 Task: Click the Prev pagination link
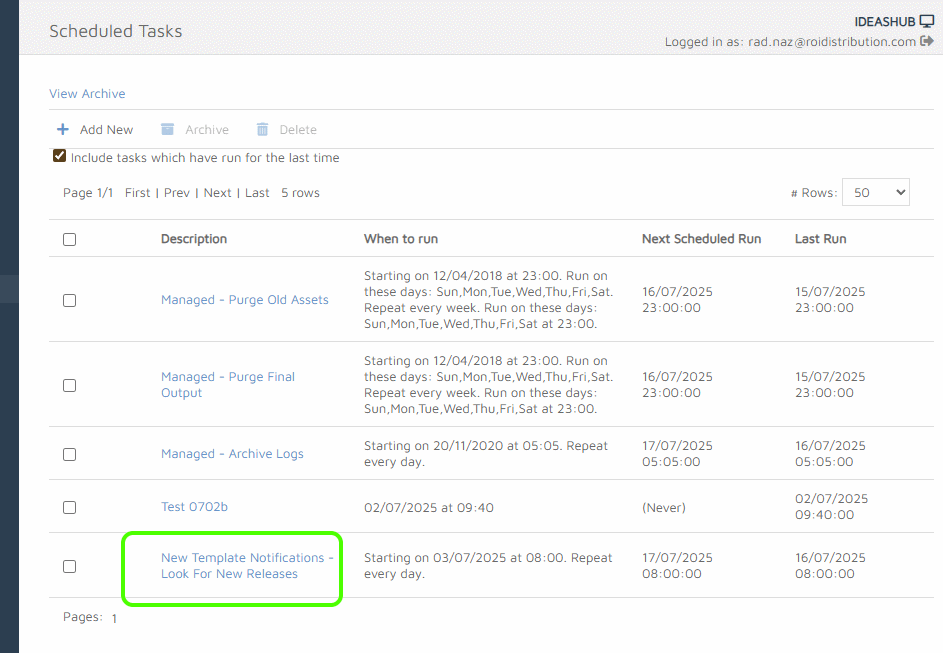tap(177, 193)
